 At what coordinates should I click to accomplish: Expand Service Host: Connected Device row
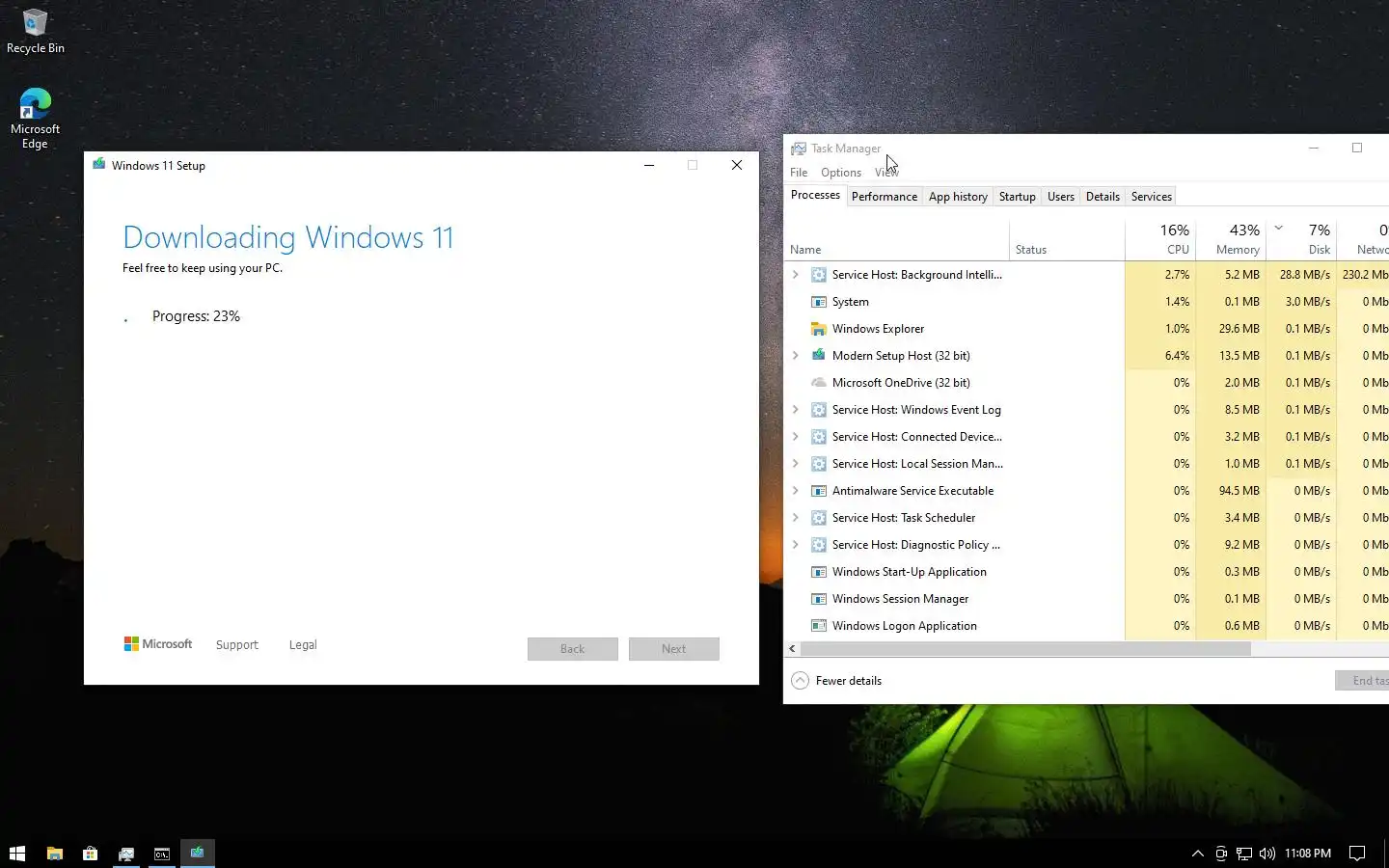coord(795,437)
